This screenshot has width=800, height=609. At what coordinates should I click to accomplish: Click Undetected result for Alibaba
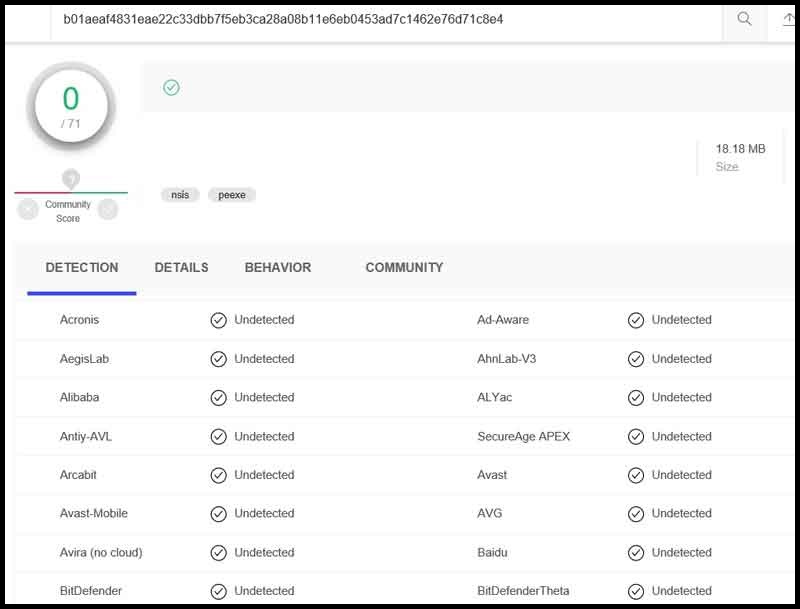pyautogui.click(x=264, y=397)
